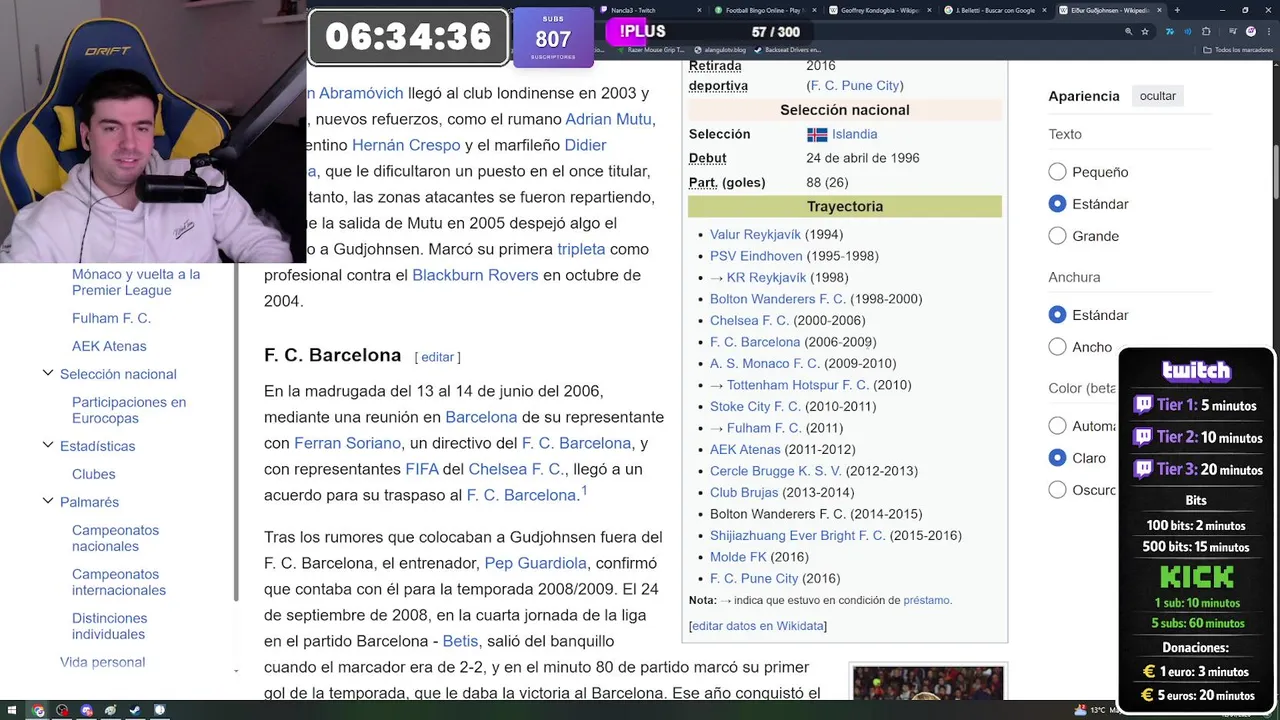Viewport: 1280px width, 720px height.
Task: Go to Campeonatos nacionales in contents
Action: (x=115, y=538)
